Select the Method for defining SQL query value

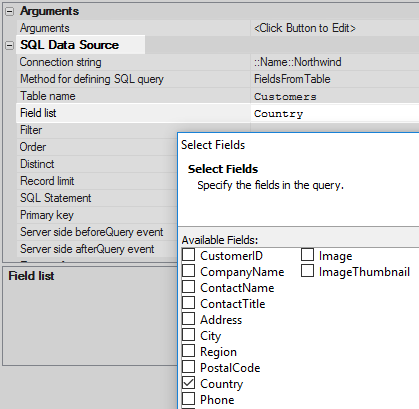[x=292, y=79]
